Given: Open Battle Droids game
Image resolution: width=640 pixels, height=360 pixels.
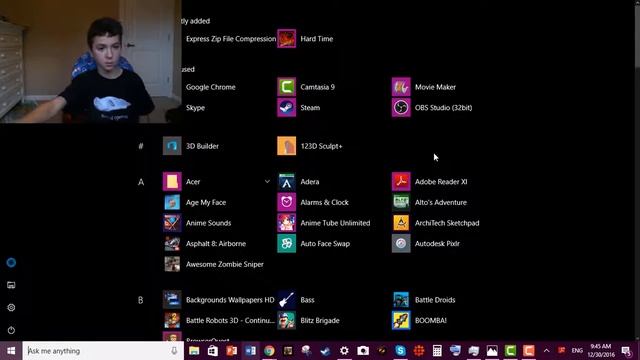Looking at the screenshot, I should 424,300.
